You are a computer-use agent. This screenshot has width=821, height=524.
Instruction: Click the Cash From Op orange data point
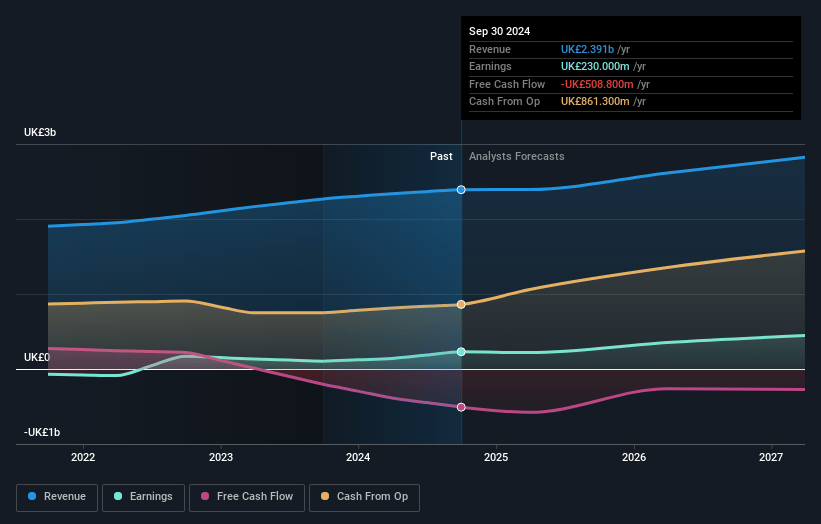461,304
